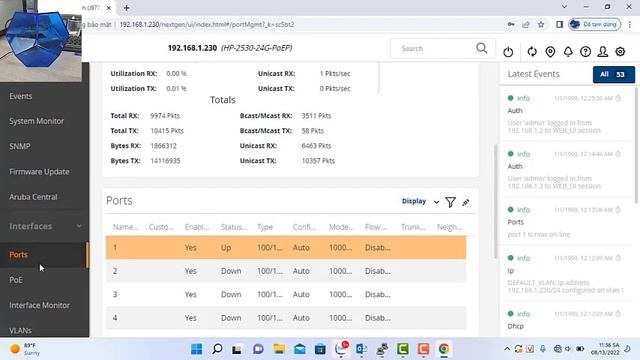Open VLANs in the sidebar
This screenshot has width=640, height=360.
20,330
